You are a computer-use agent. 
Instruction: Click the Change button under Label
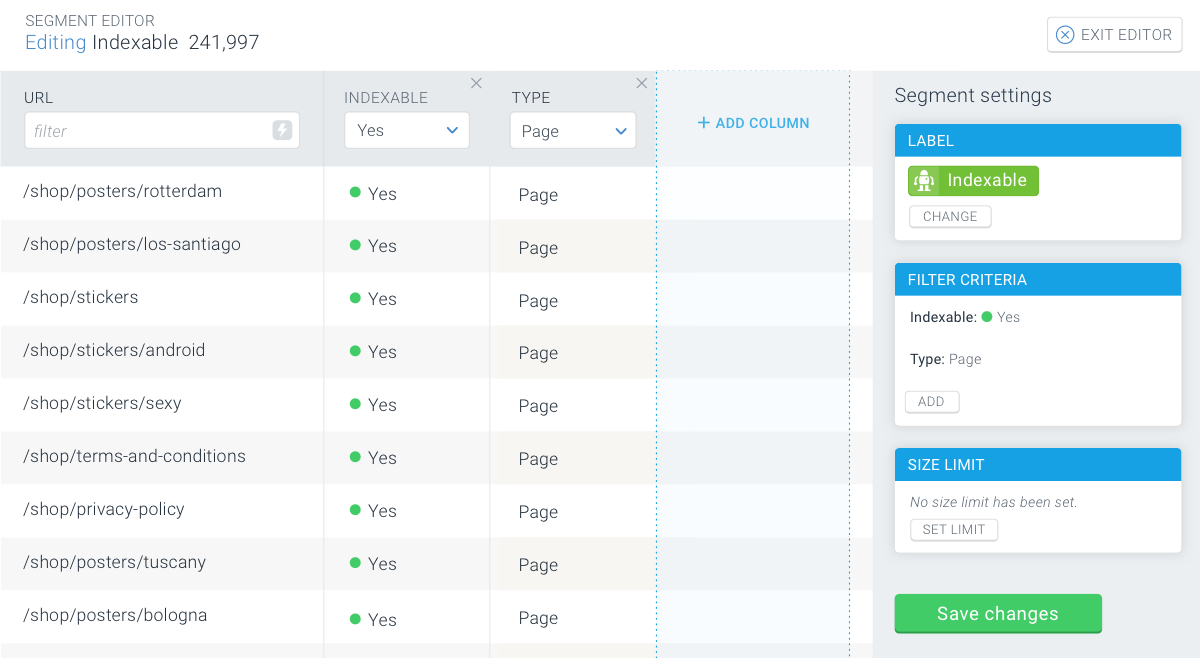(950, 216)
